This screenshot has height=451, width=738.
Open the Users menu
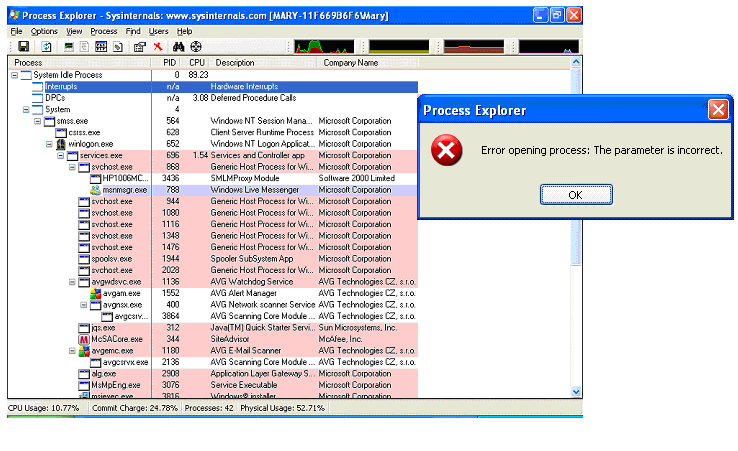coord(159,32)
